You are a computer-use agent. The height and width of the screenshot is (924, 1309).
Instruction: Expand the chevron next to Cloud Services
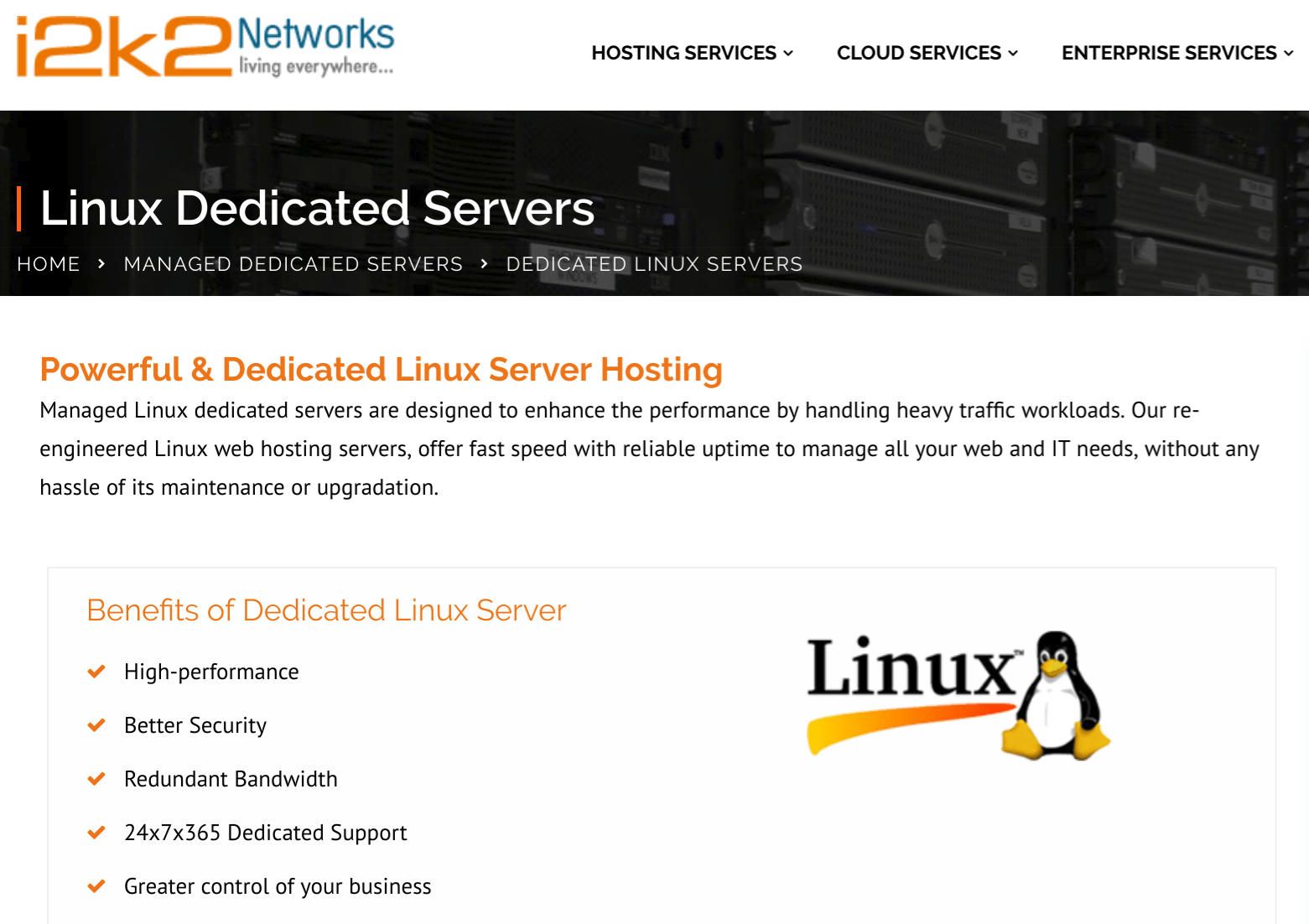[x=1013, y=53]
